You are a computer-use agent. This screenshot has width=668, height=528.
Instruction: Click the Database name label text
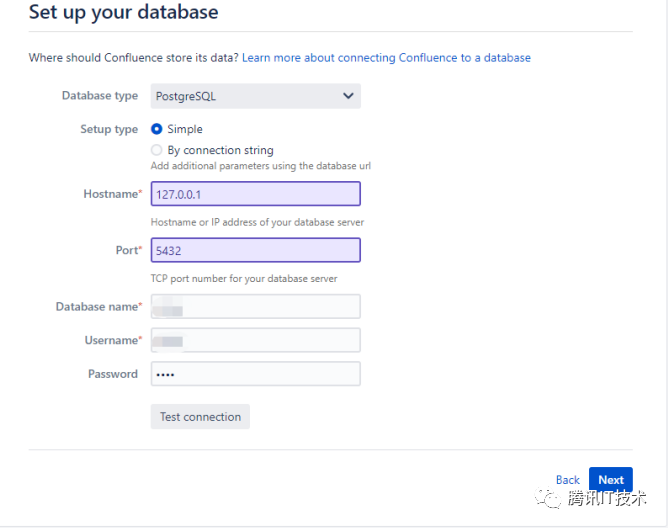(96, 306)
